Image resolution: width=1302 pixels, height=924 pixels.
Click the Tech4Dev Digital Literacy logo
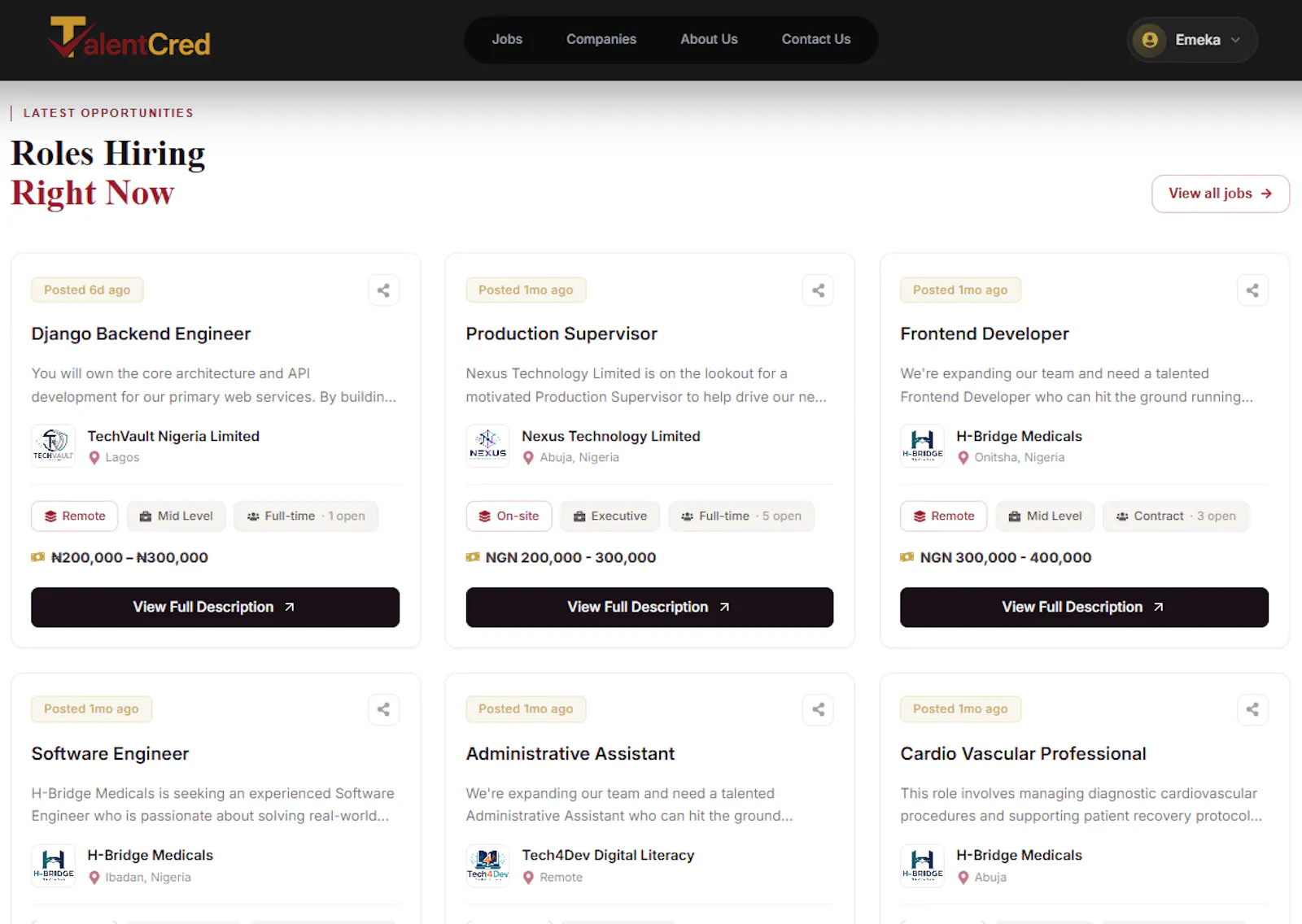pos(488,865)
